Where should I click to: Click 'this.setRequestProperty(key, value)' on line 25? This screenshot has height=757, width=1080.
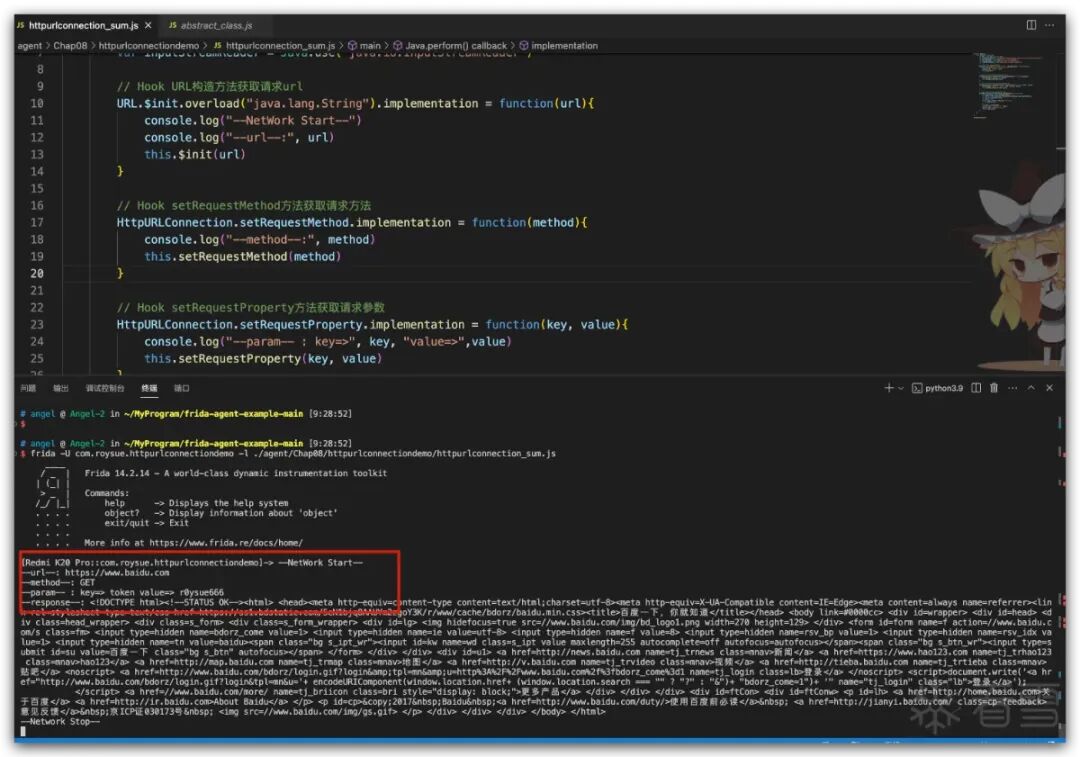pyautogui.click(x=263, y=359)
